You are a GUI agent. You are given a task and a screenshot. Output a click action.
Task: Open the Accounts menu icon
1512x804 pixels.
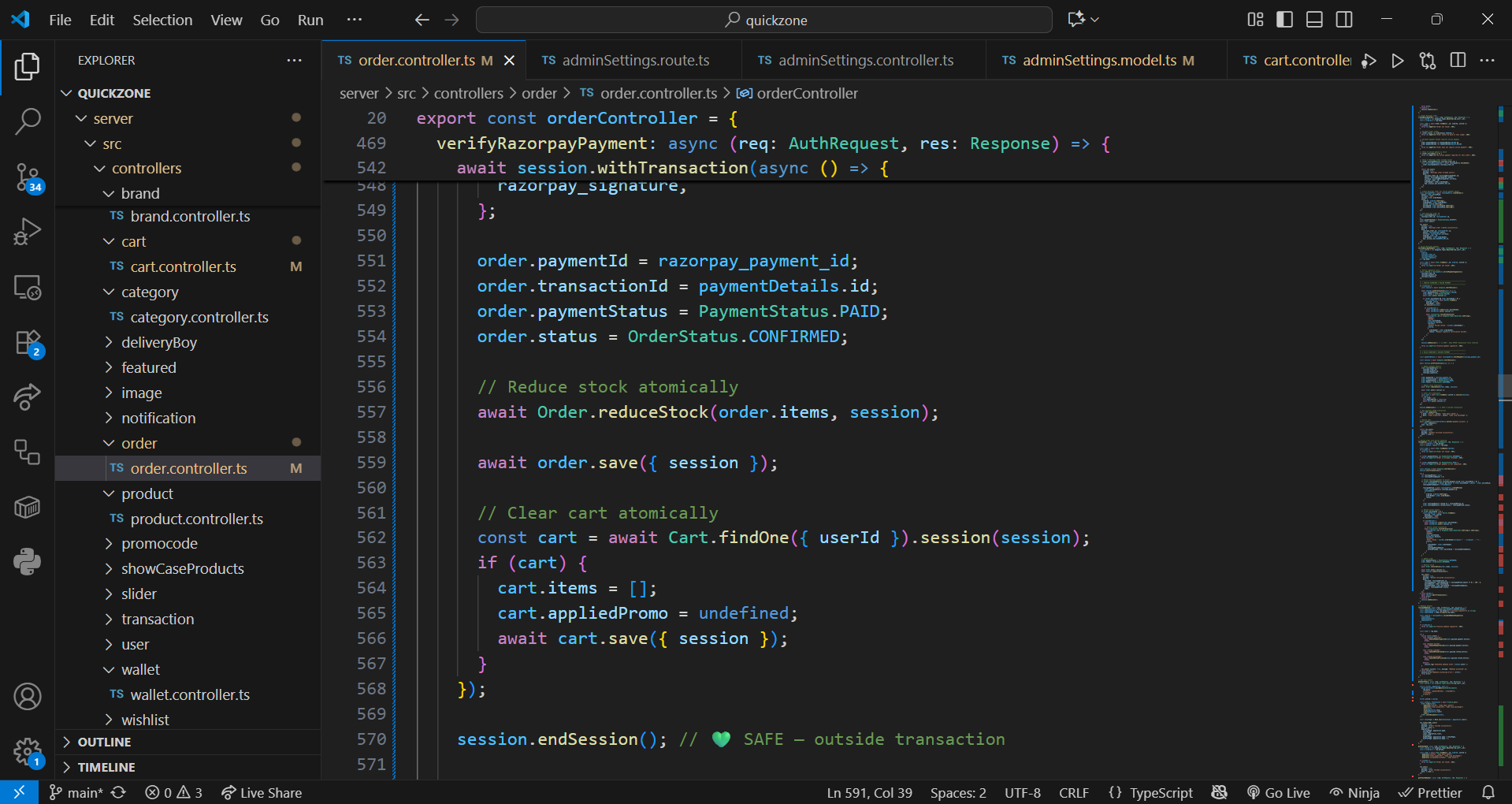(28, 697)
